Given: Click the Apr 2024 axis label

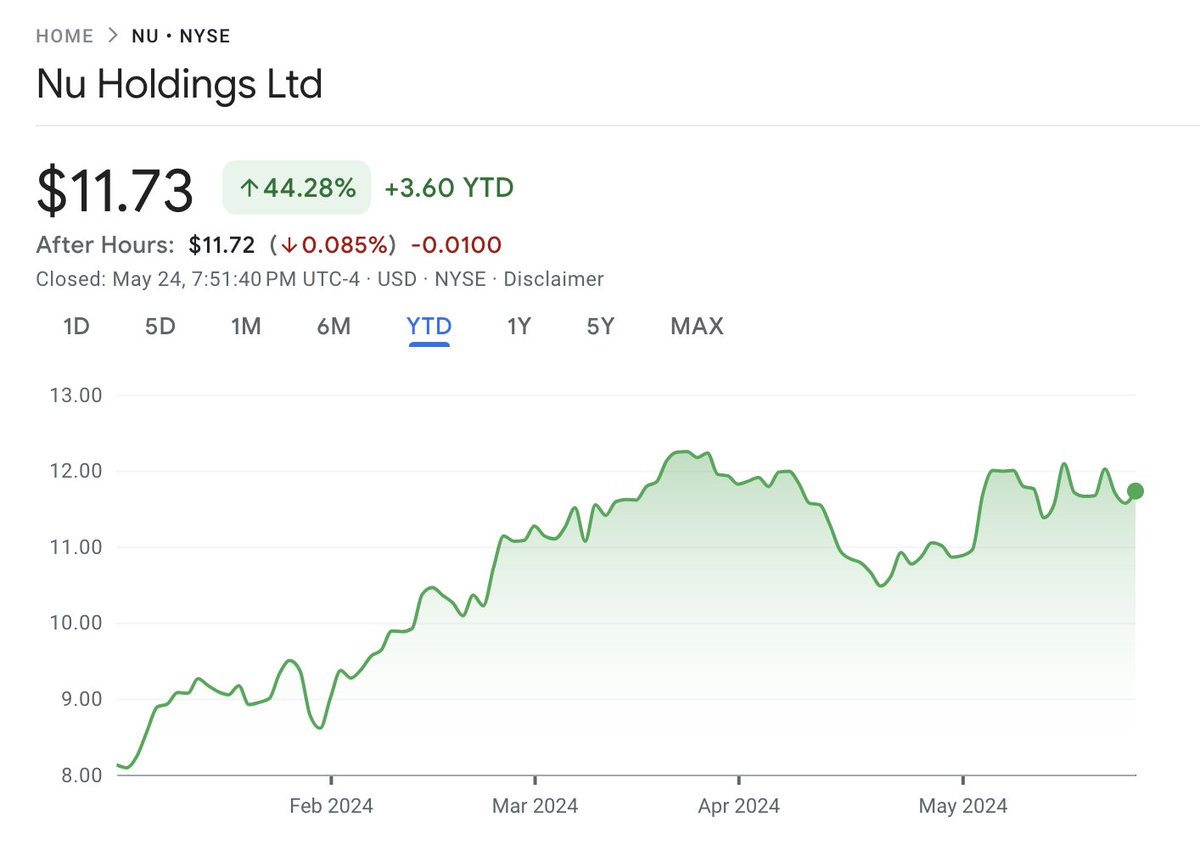Looking at the screenshot, I should point(738,806).
